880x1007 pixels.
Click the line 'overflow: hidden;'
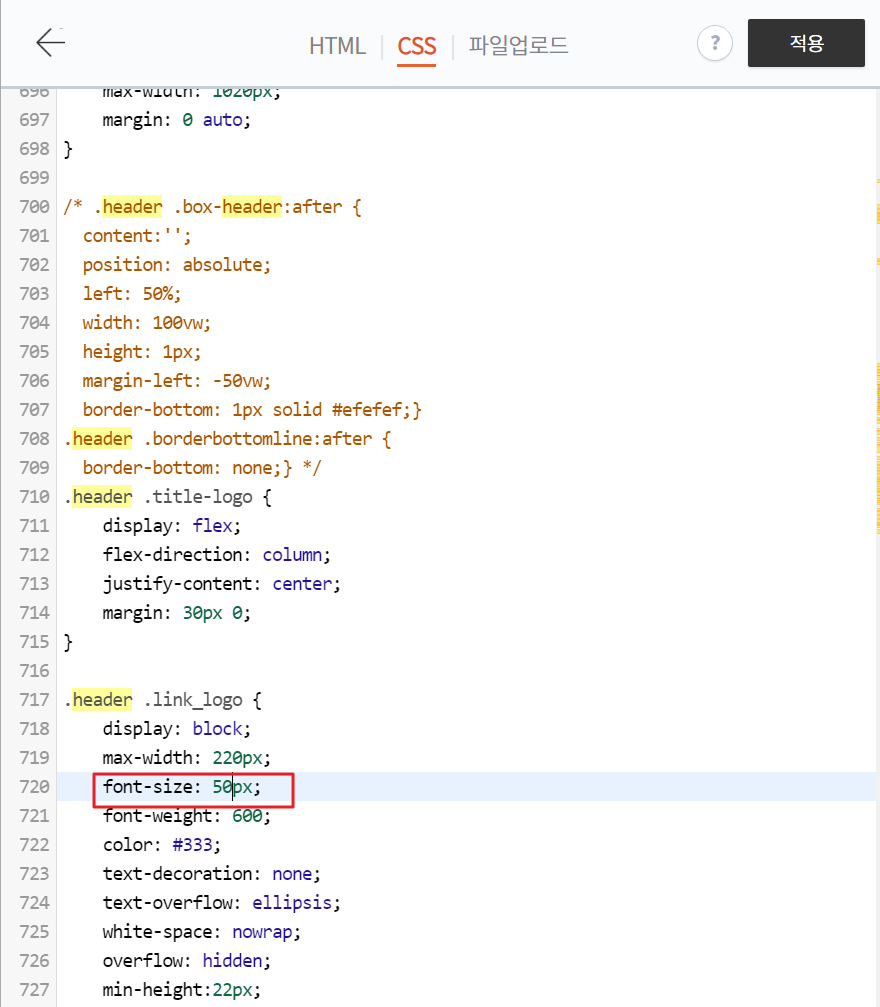(x=187, y=961)
